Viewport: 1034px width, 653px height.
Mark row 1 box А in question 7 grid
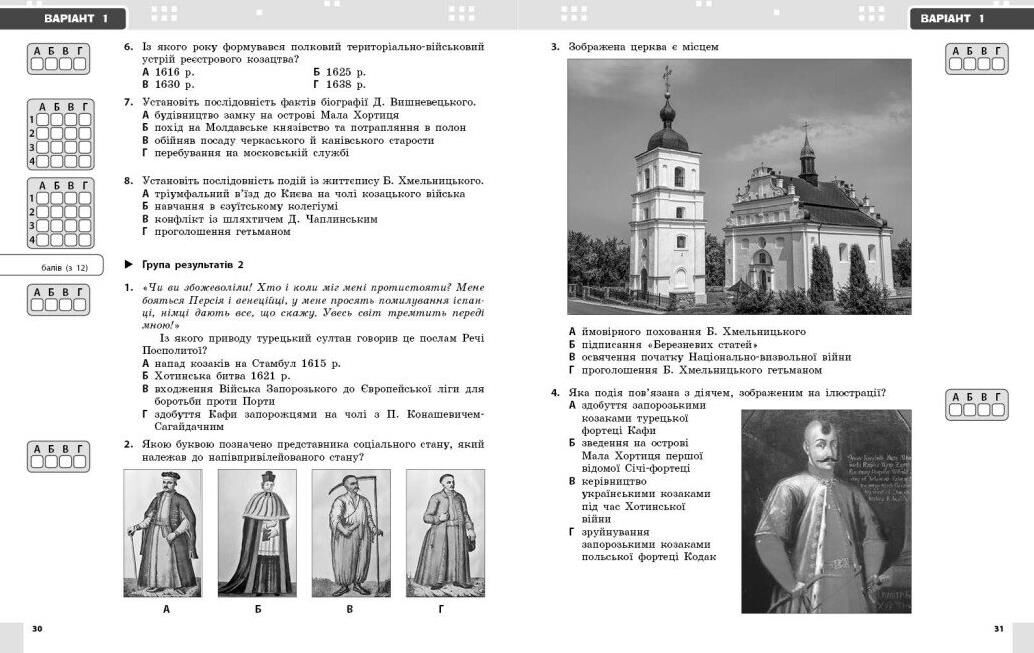pos(44,119)
